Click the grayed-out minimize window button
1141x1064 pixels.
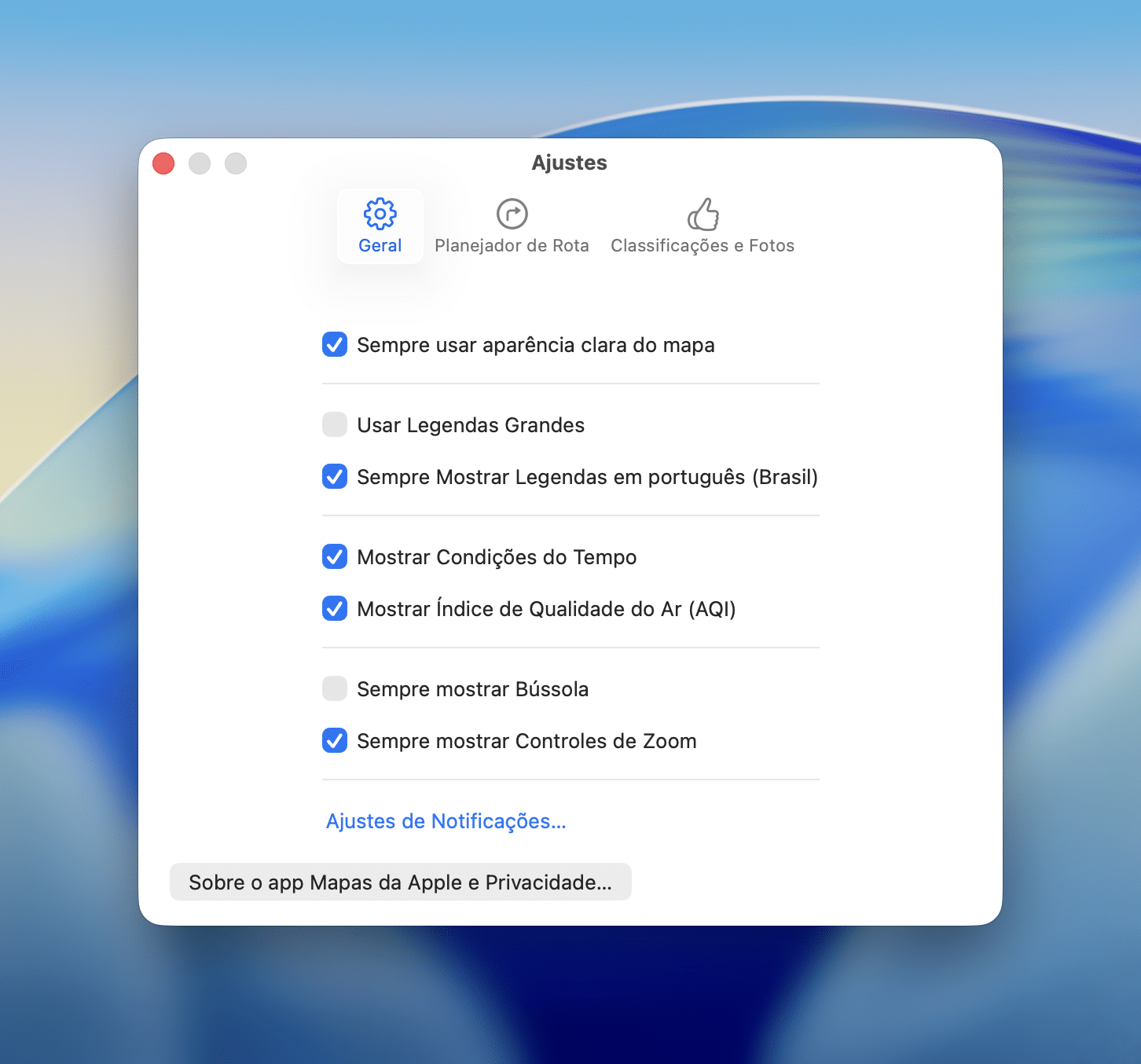[200, 163]
